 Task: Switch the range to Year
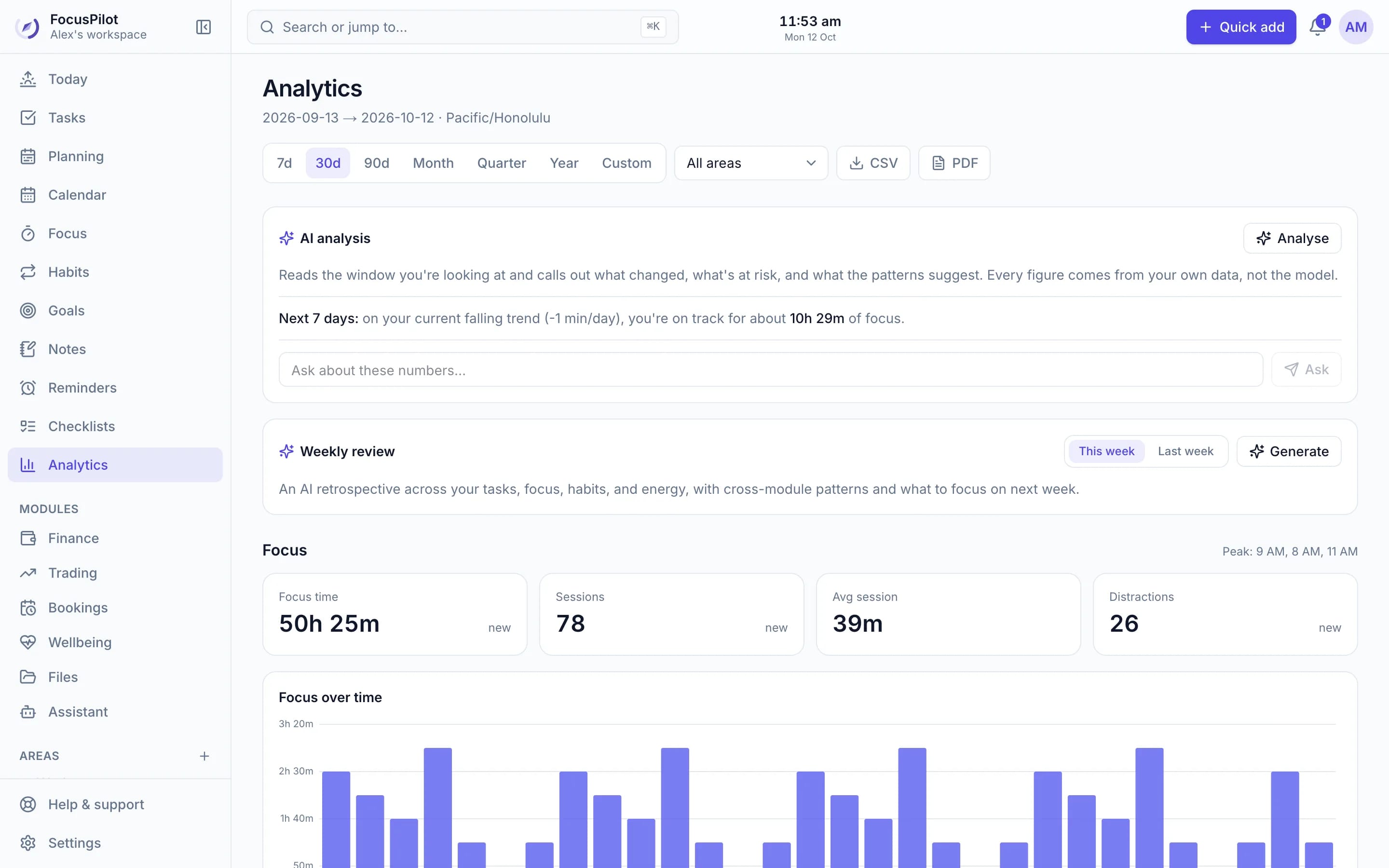coord(564,163)
